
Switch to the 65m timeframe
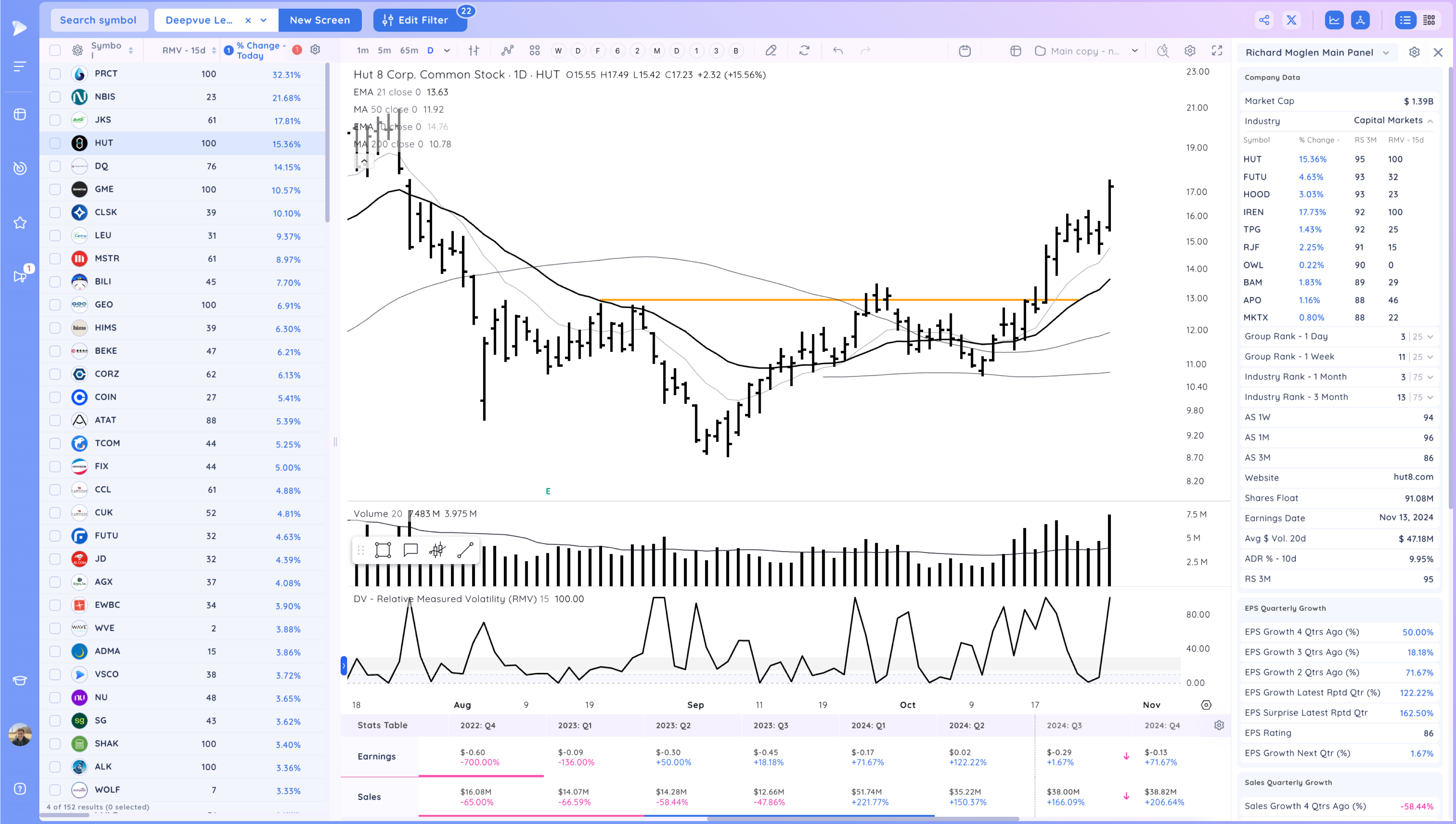[x=408, y=51]
